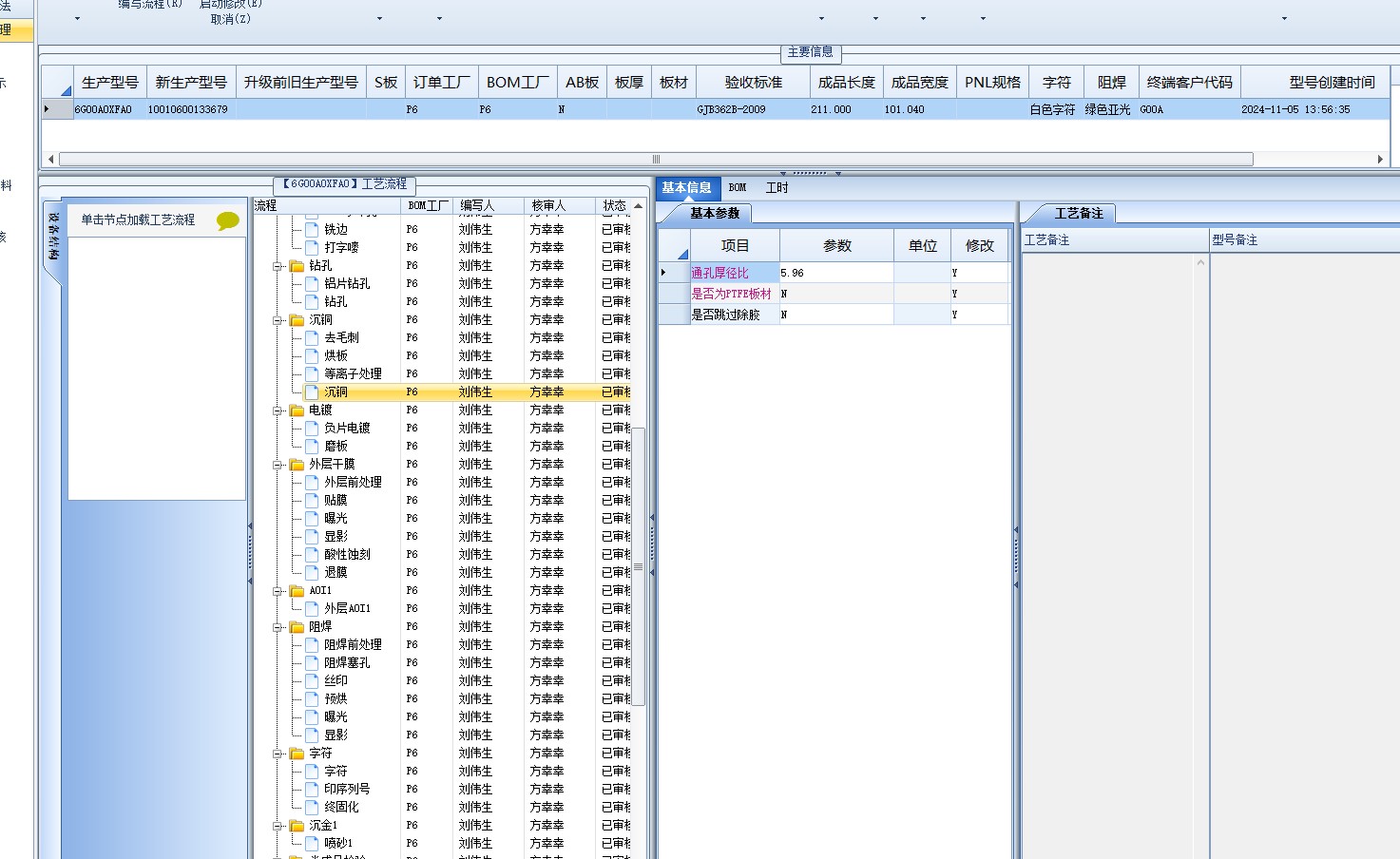Collapse the AOI1 folder node
Viewport: 1400px width, 859px height.
pos(278,591)
